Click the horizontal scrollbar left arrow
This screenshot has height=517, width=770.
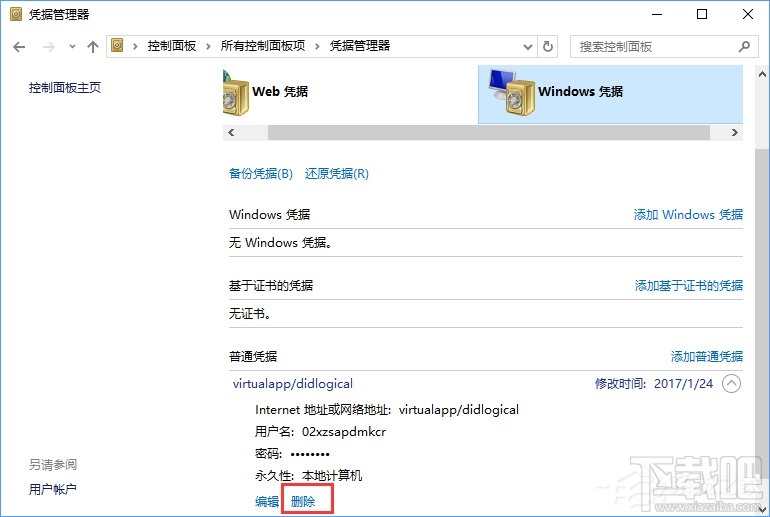pyautogui.click(x=231, y=133)
